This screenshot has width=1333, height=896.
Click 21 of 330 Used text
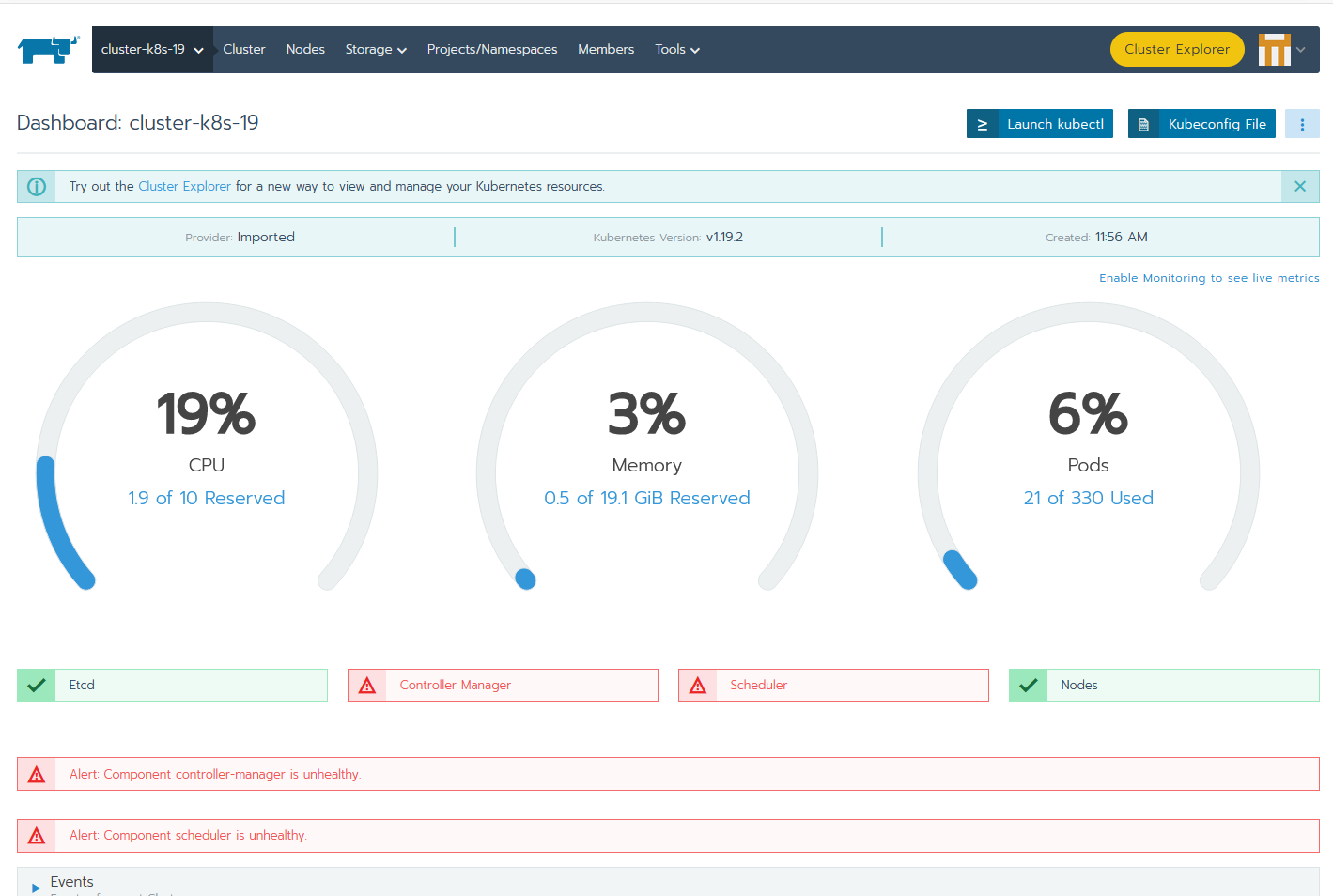tap(1089, 498)
